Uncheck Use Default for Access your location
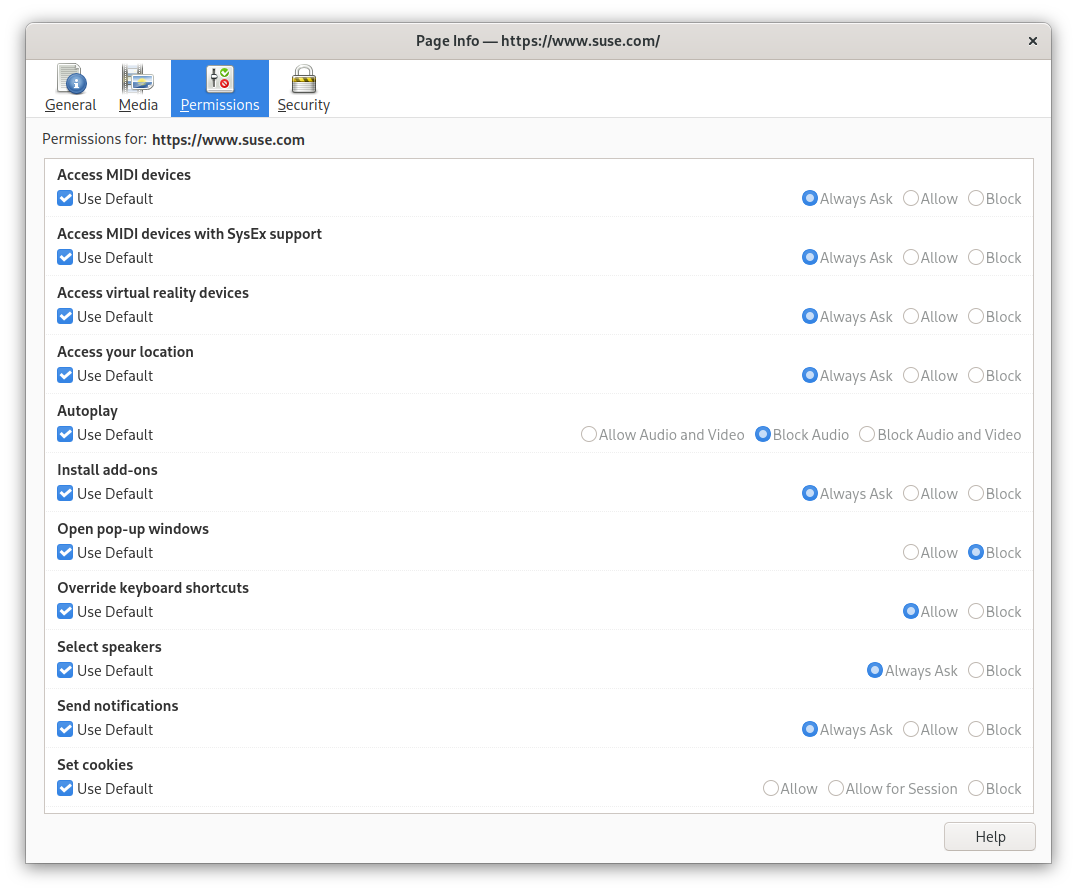 (66, 376)
